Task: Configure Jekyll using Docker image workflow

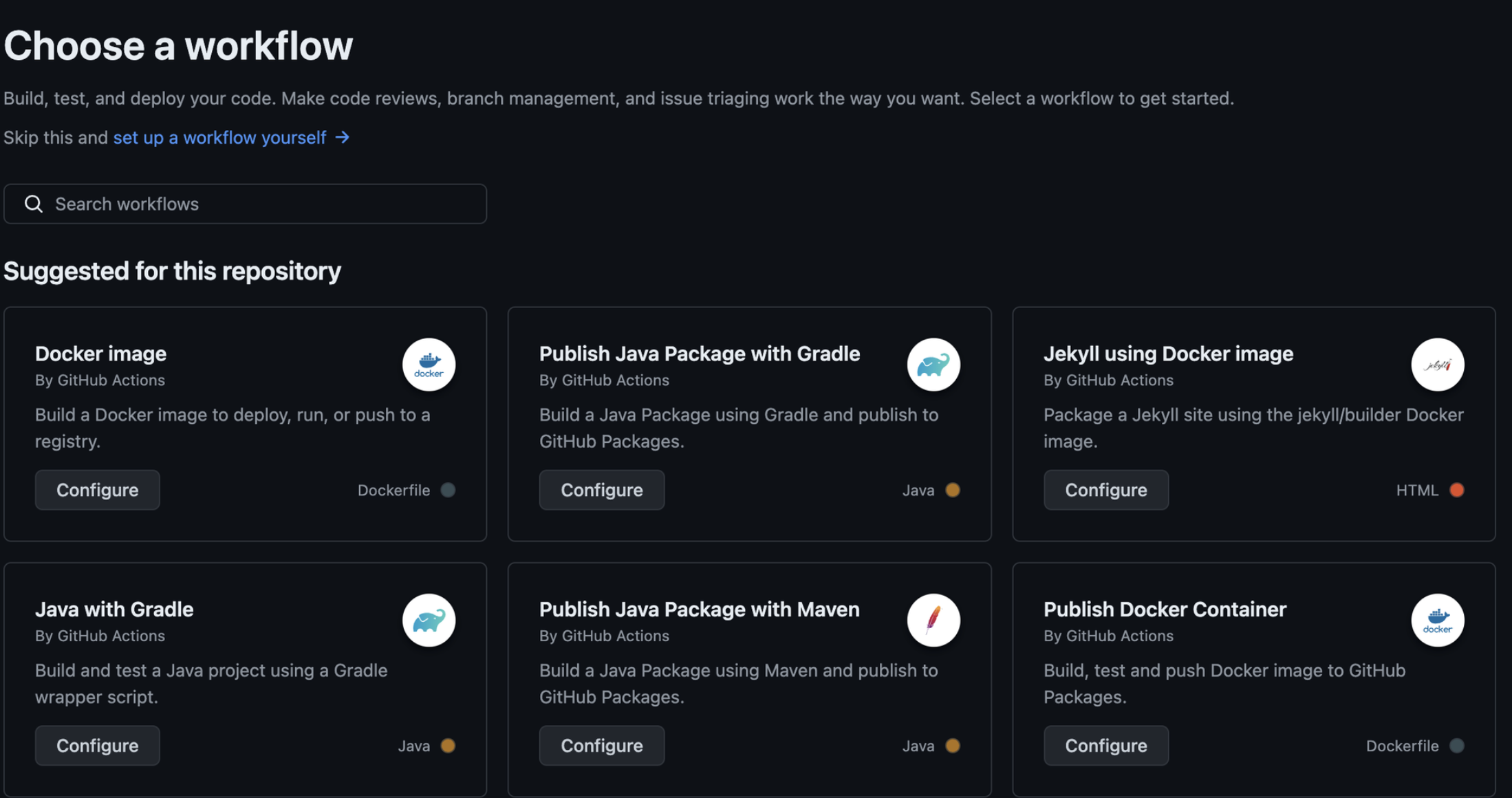Action: pos(1105,490)
